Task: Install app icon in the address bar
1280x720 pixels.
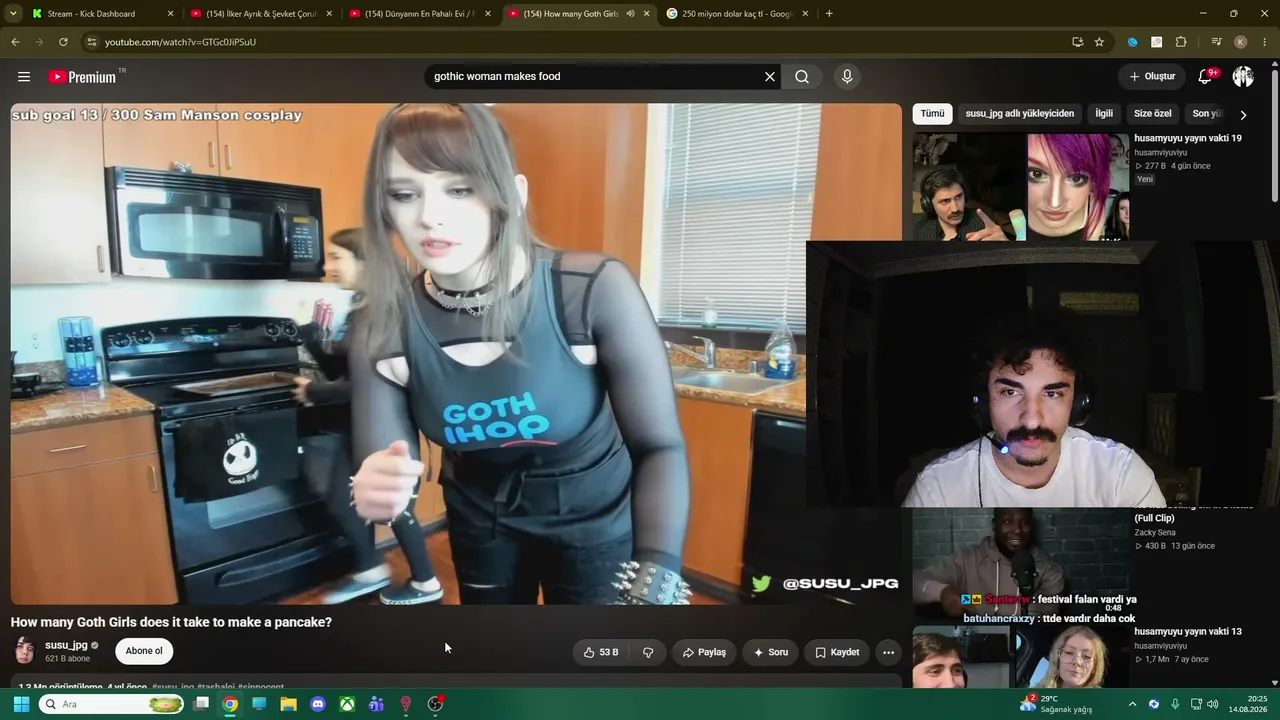Action: (x=1077, y=42)
